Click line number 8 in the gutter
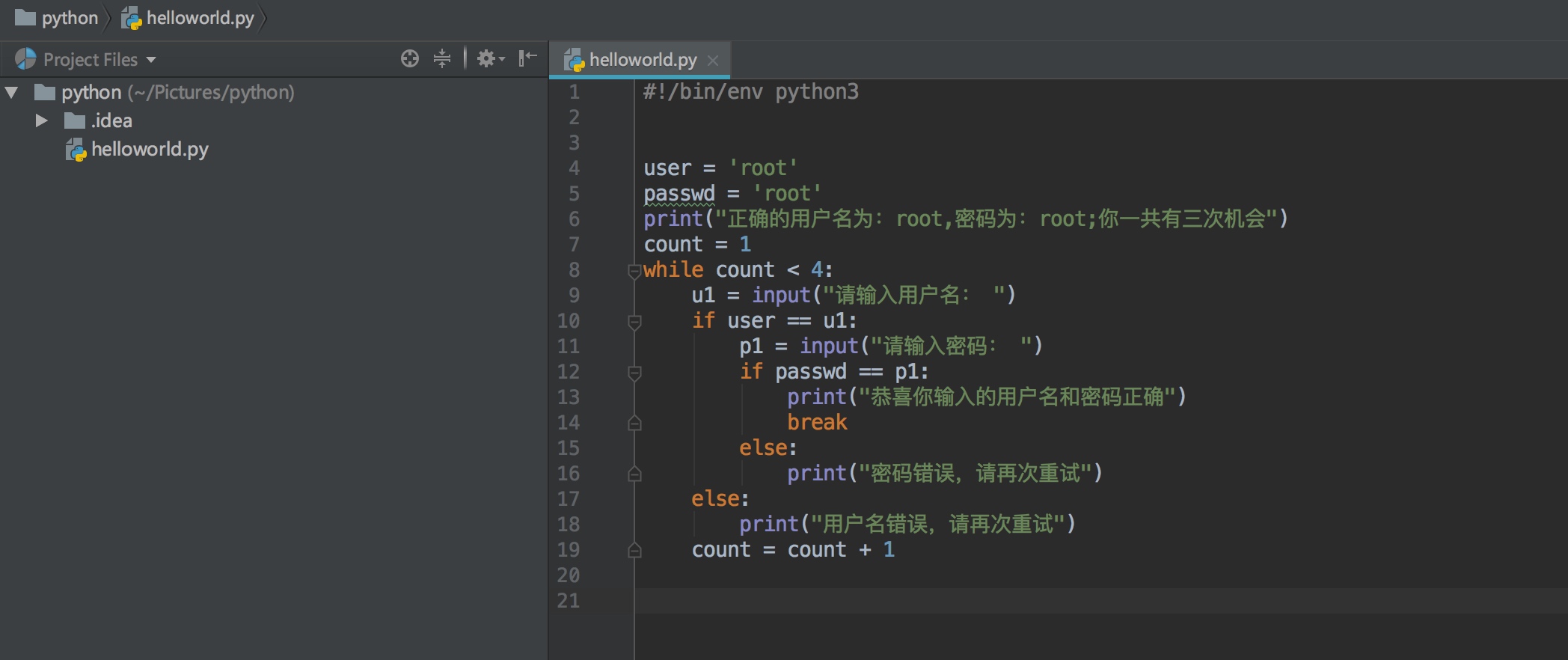 pos(574,269)
